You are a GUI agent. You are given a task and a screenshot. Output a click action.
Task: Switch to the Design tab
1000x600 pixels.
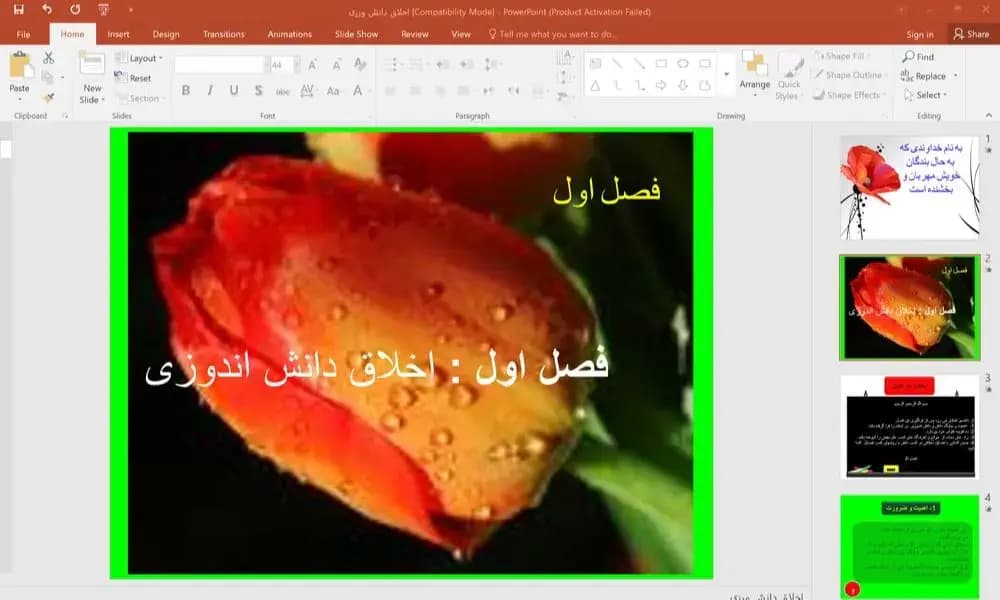point(166,34)
